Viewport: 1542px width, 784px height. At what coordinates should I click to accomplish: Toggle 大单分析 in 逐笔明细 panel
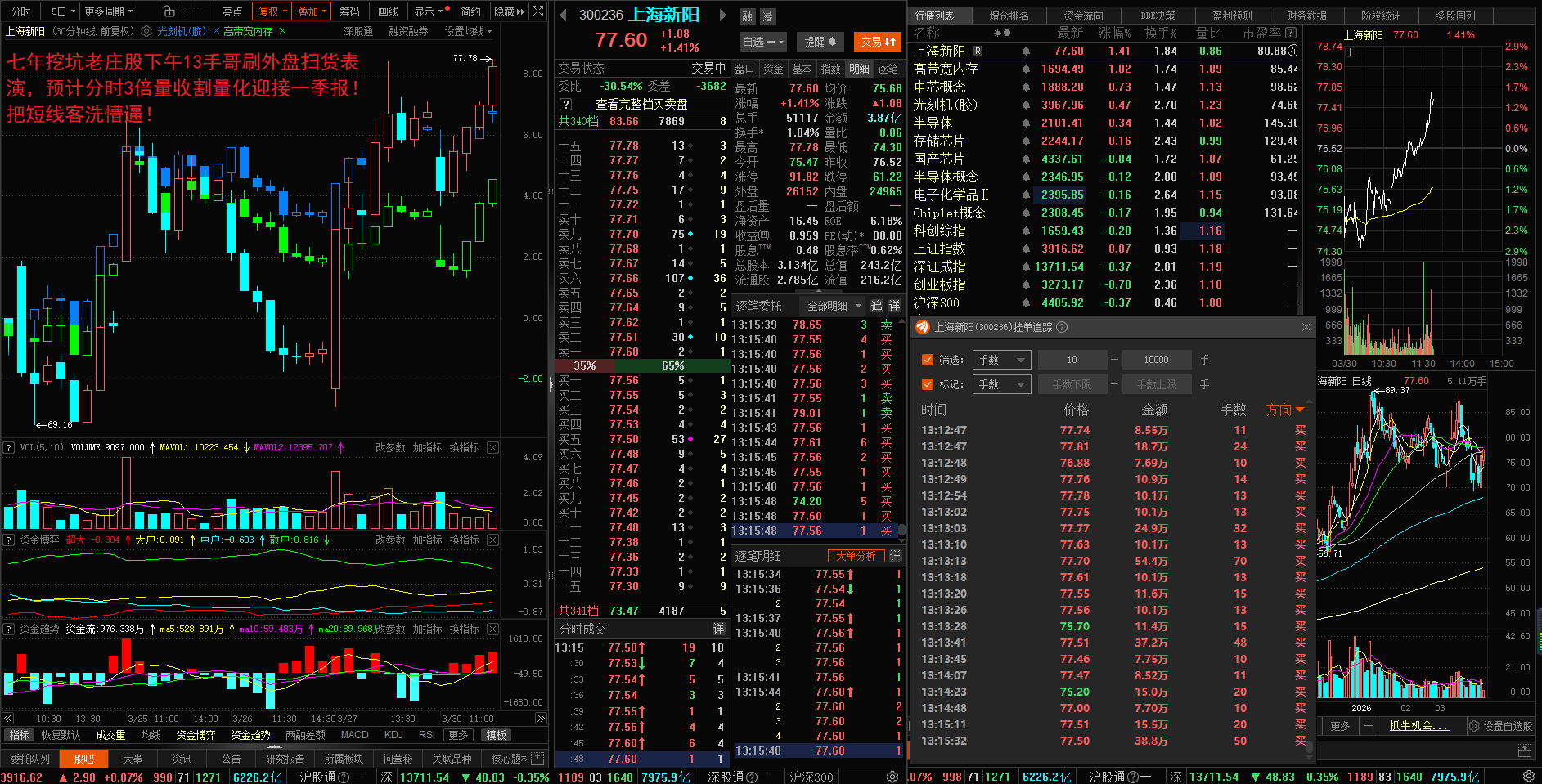[x=856, y=556]
